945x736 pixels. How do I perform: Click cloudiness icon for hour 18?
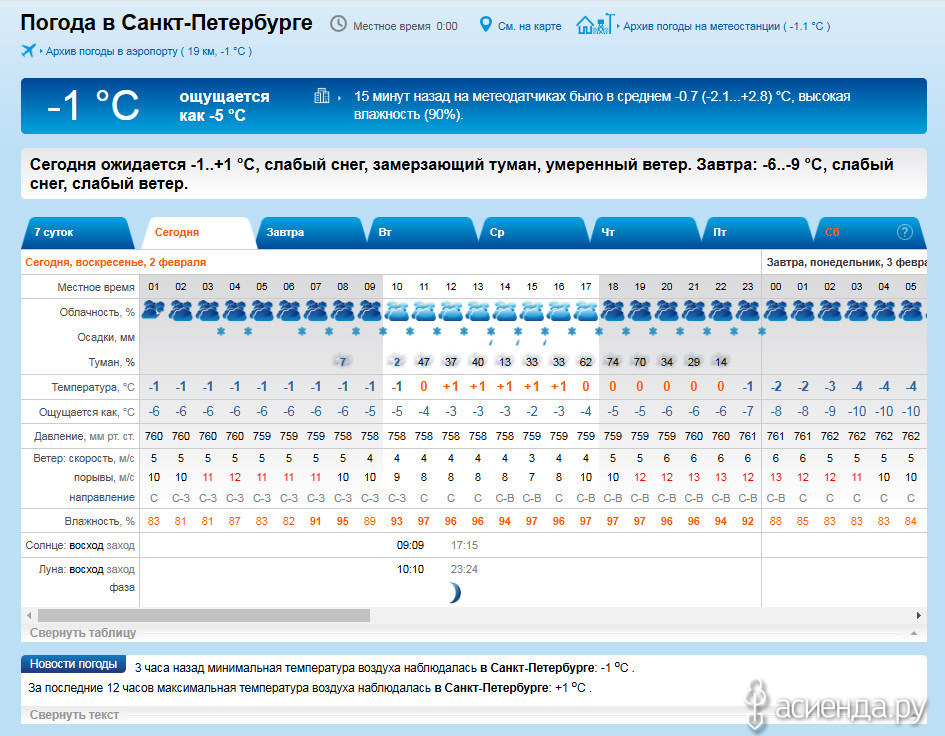coord(612,310)
